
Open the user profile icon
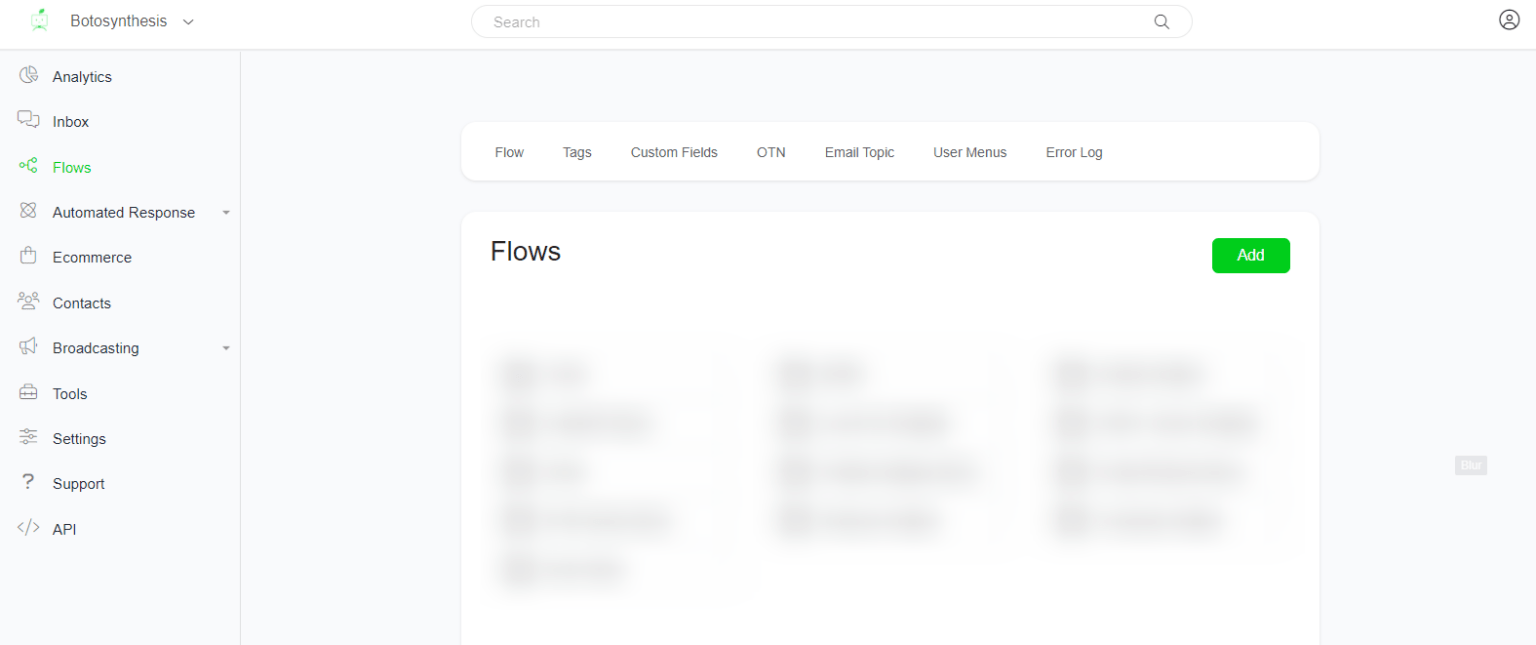[x=1509, y=19]
